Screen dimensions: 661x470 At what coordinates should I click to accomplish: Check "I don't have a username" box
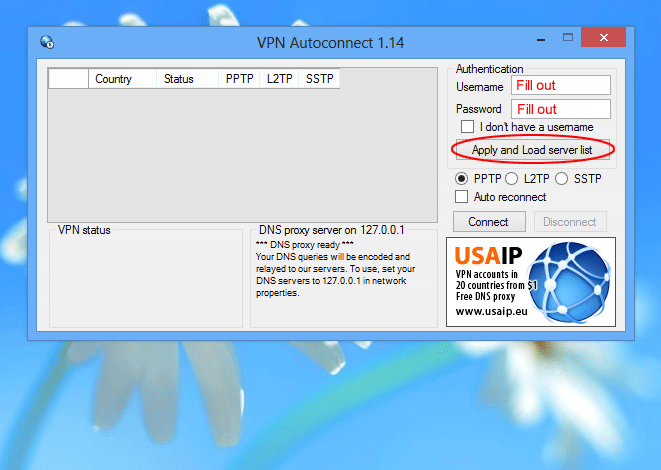pyautogui.click(x=467, y=127)
